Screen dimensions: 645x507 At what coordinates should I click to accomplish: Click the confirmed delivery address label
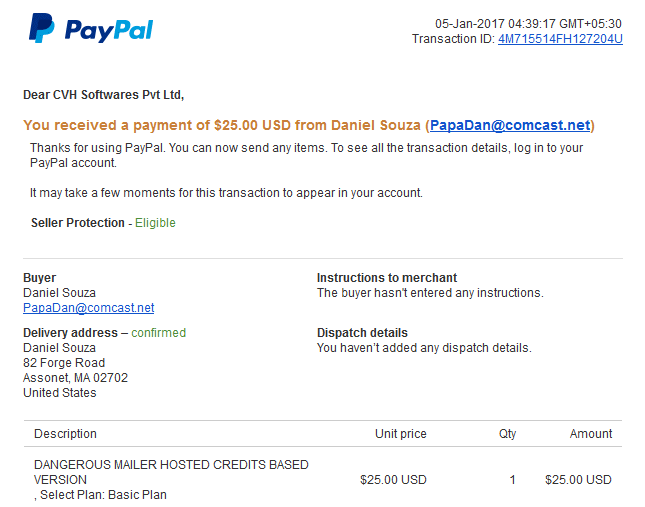pos(158,333)
